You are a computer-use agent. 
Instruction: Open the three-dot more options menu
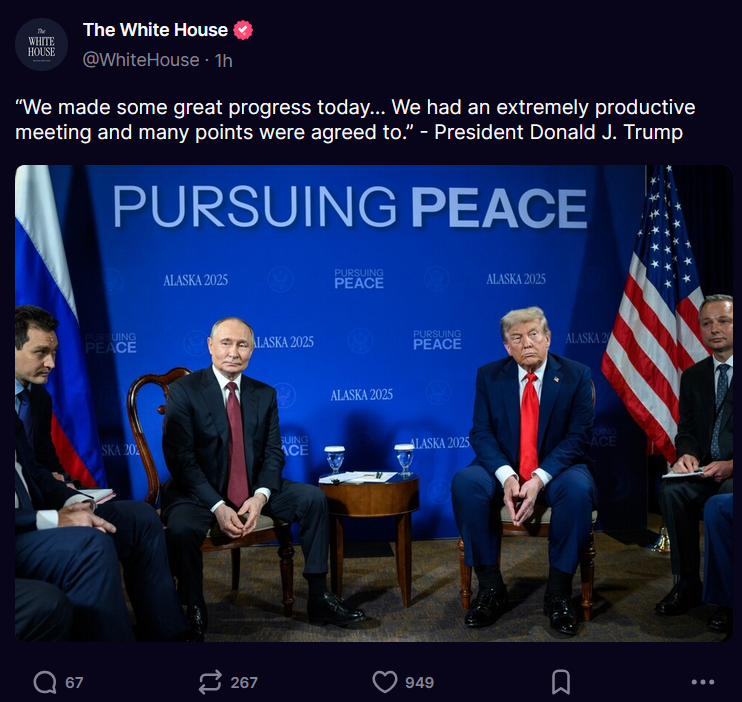[703, 682]
